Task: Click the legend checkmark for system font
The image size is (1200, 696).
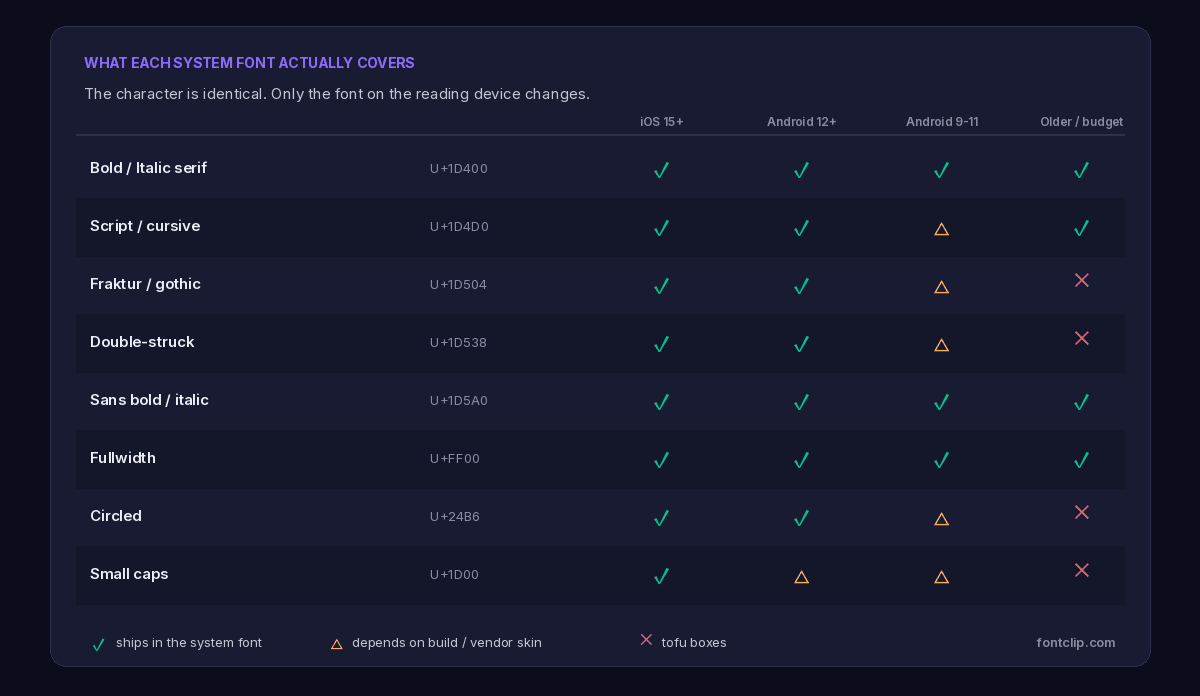Action: click(x=98, y=645)
